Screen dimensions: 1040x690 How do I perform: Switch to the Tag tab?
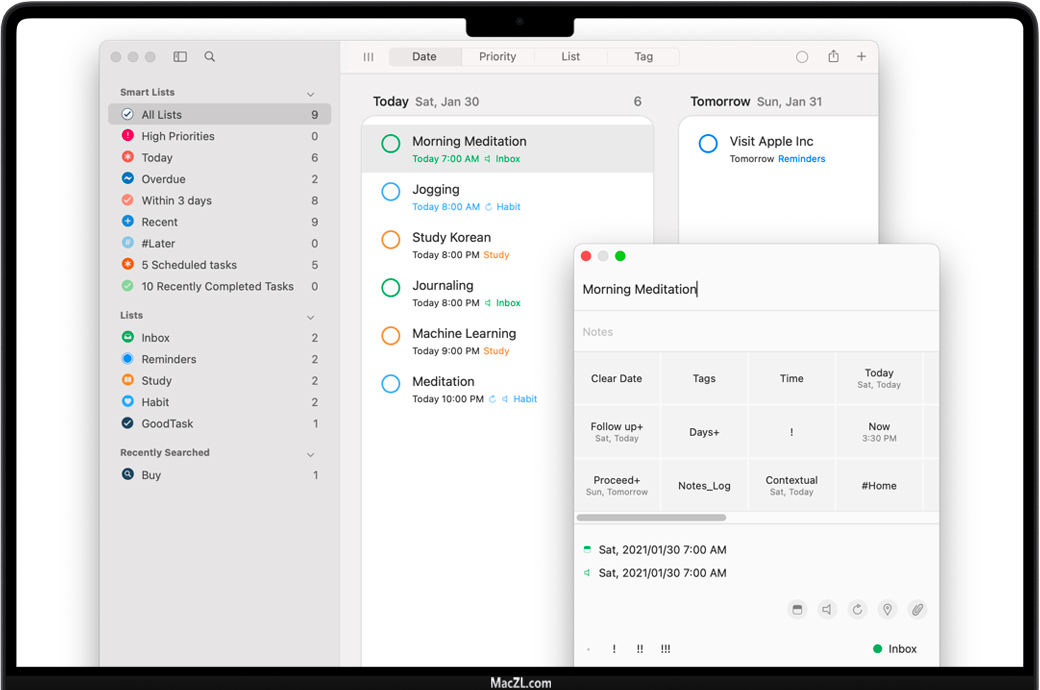click(x=643, y=57)
